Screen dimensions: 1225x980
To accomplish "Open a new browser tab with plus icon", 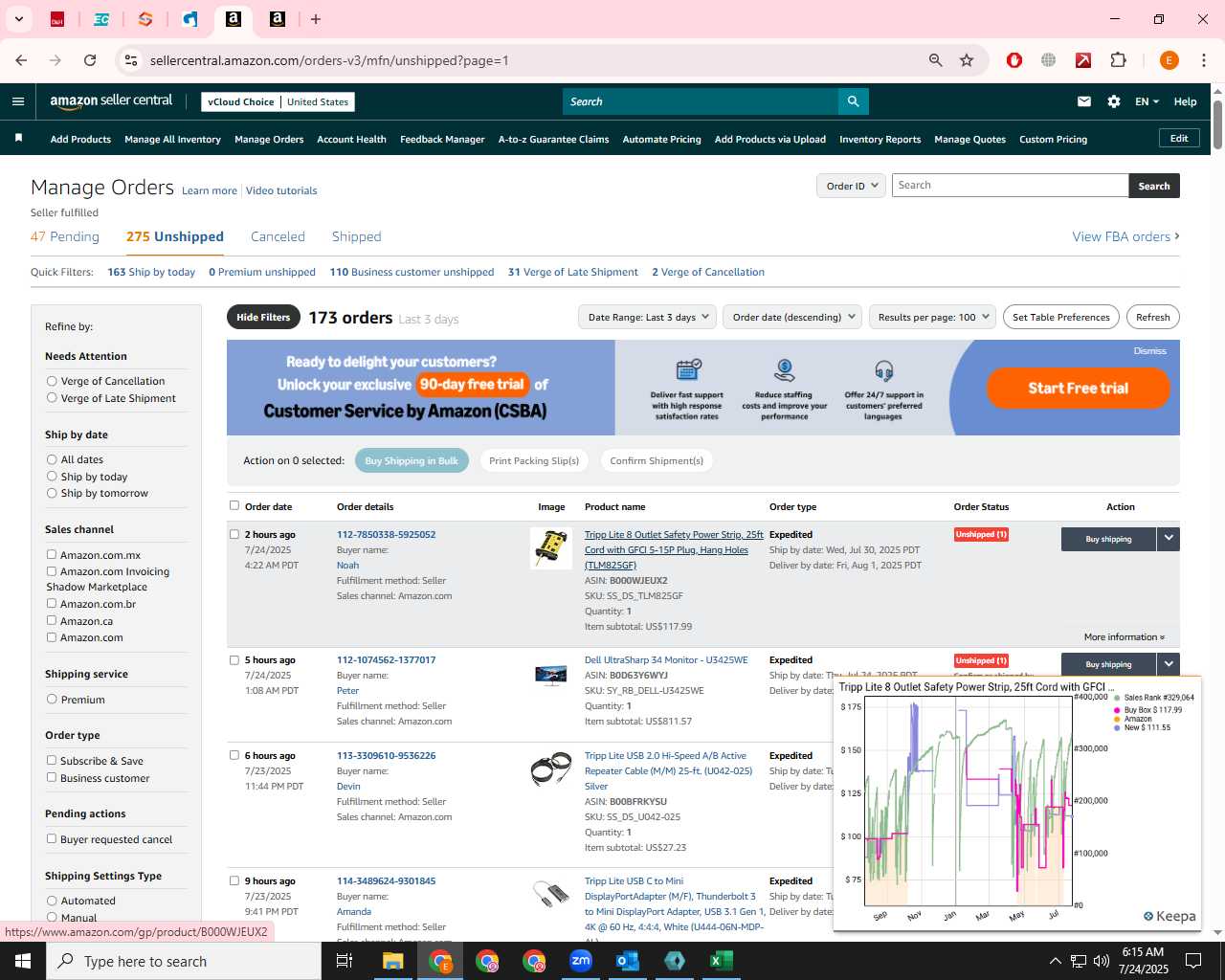I will (x=316, y=19).
